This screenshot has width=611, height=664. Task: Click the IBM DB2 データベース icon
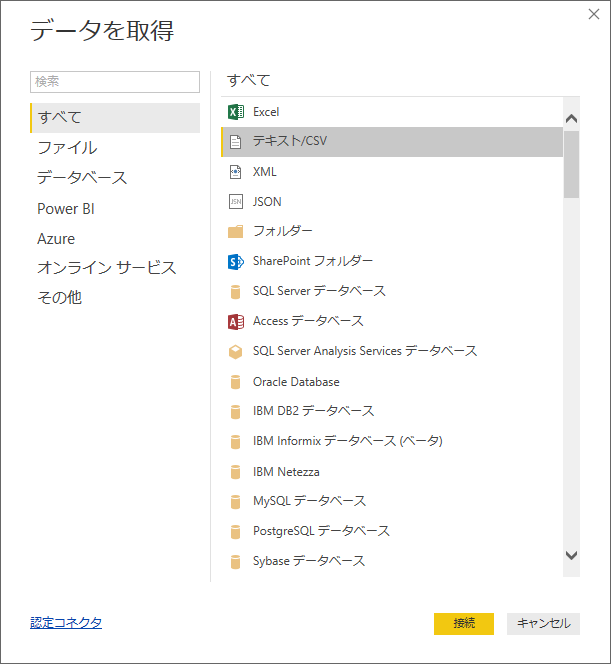click(x=235, y=411)
